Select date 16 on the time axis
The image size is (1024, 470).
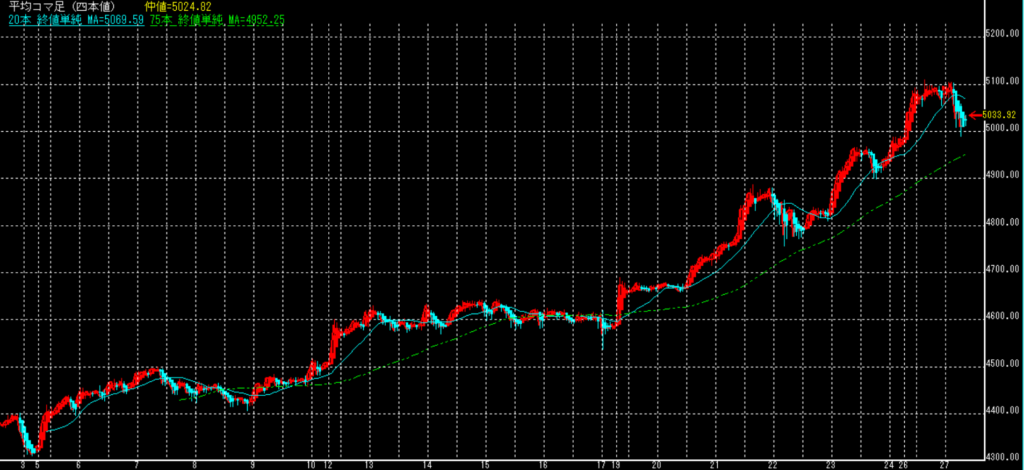click(x=543, y=465)
